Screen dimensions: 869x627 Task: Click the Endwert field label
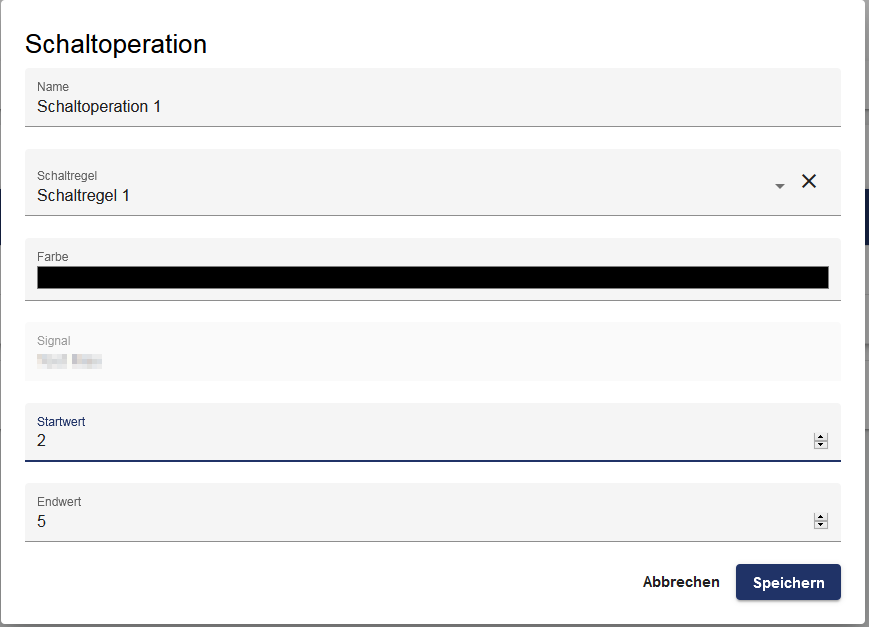[x=59, y=502]
